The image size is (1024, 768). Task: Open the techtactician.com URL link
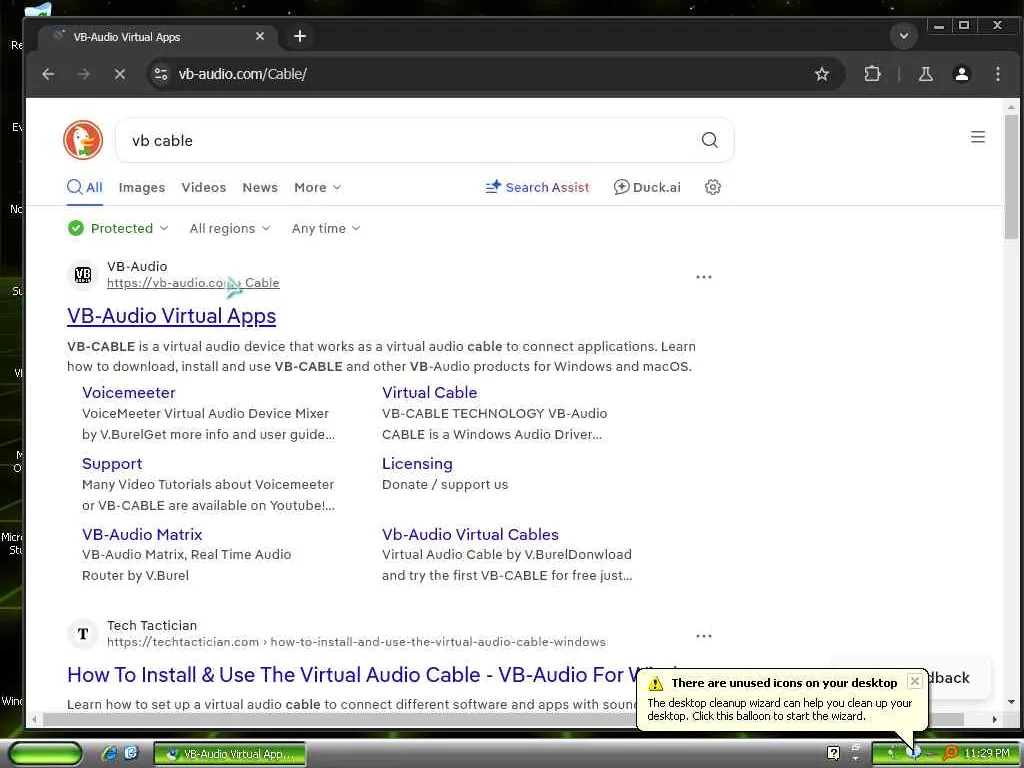[x=357, y=642]
